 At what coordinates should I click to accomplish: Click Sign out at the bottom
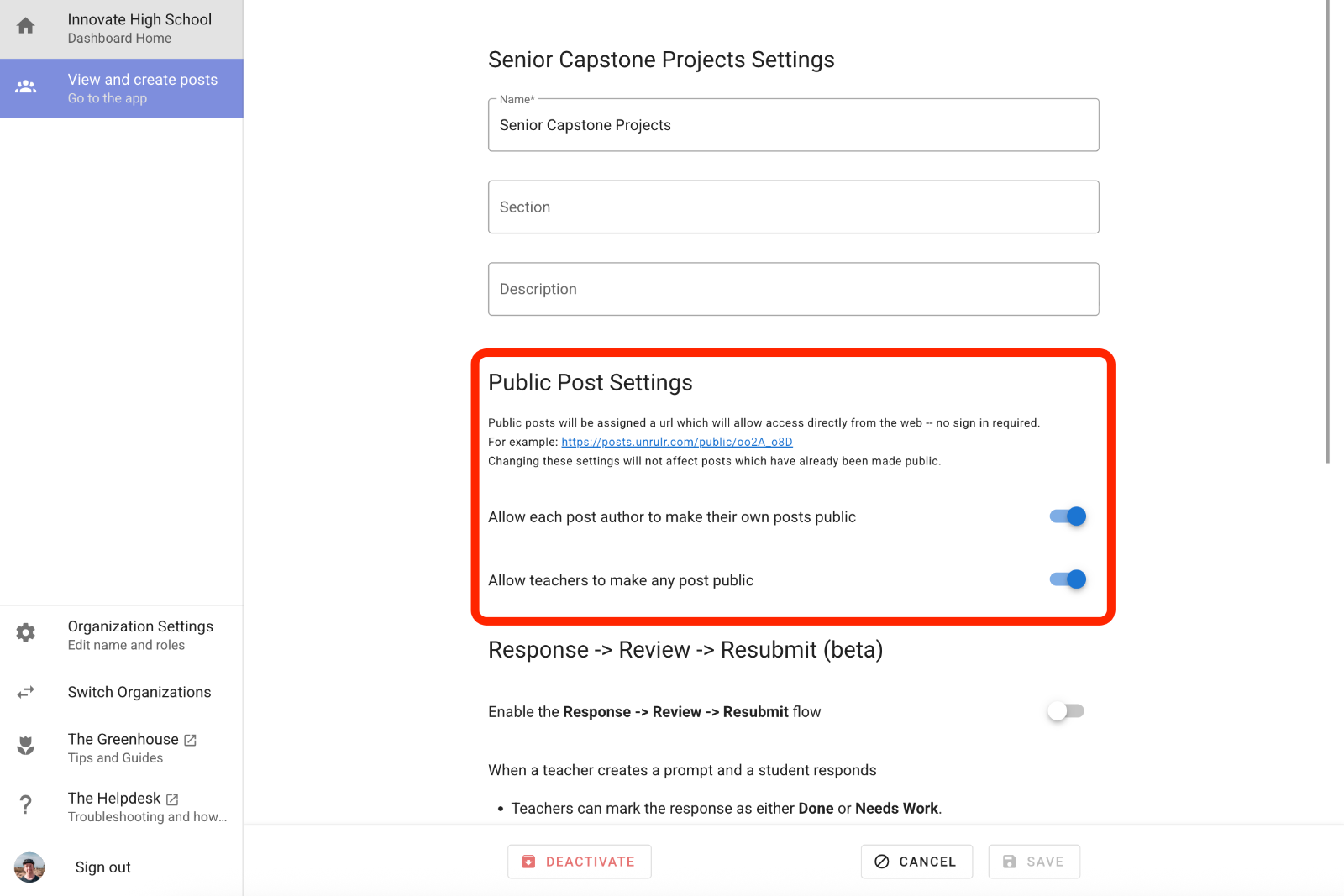coord(102,867)
